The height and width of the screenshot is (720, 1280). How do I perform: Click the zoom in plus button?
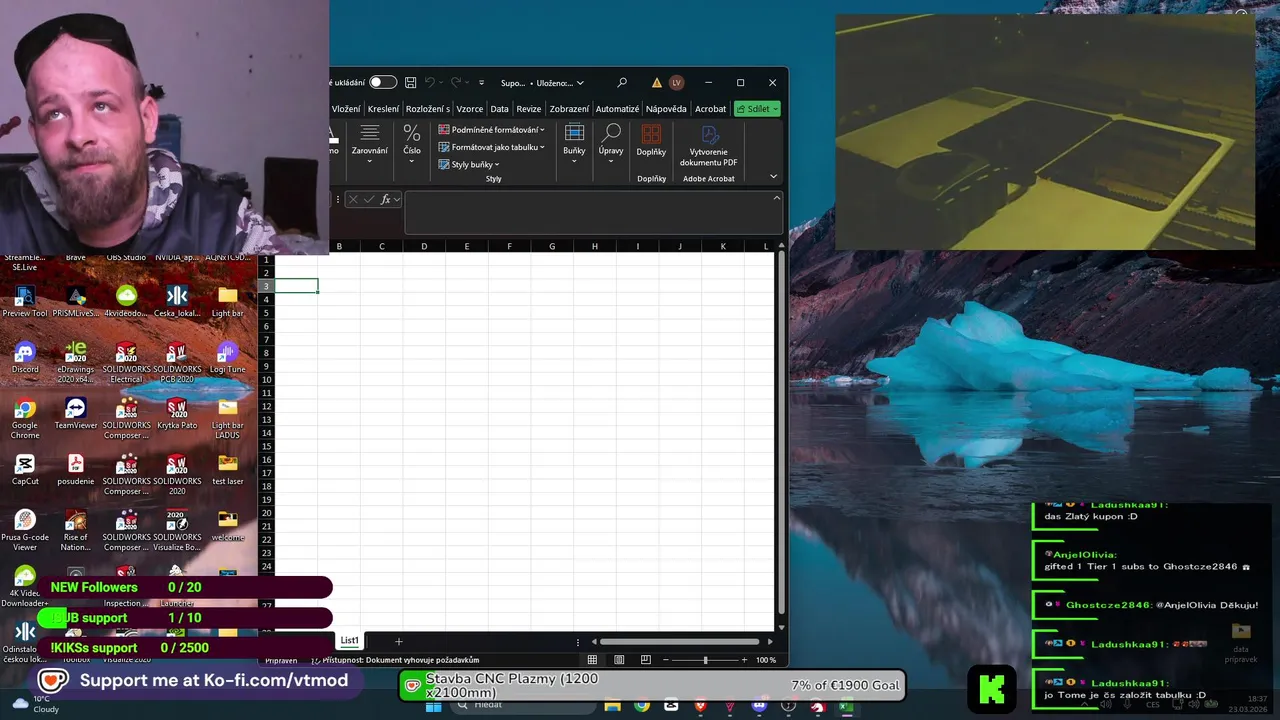click(x=744, y=660)
